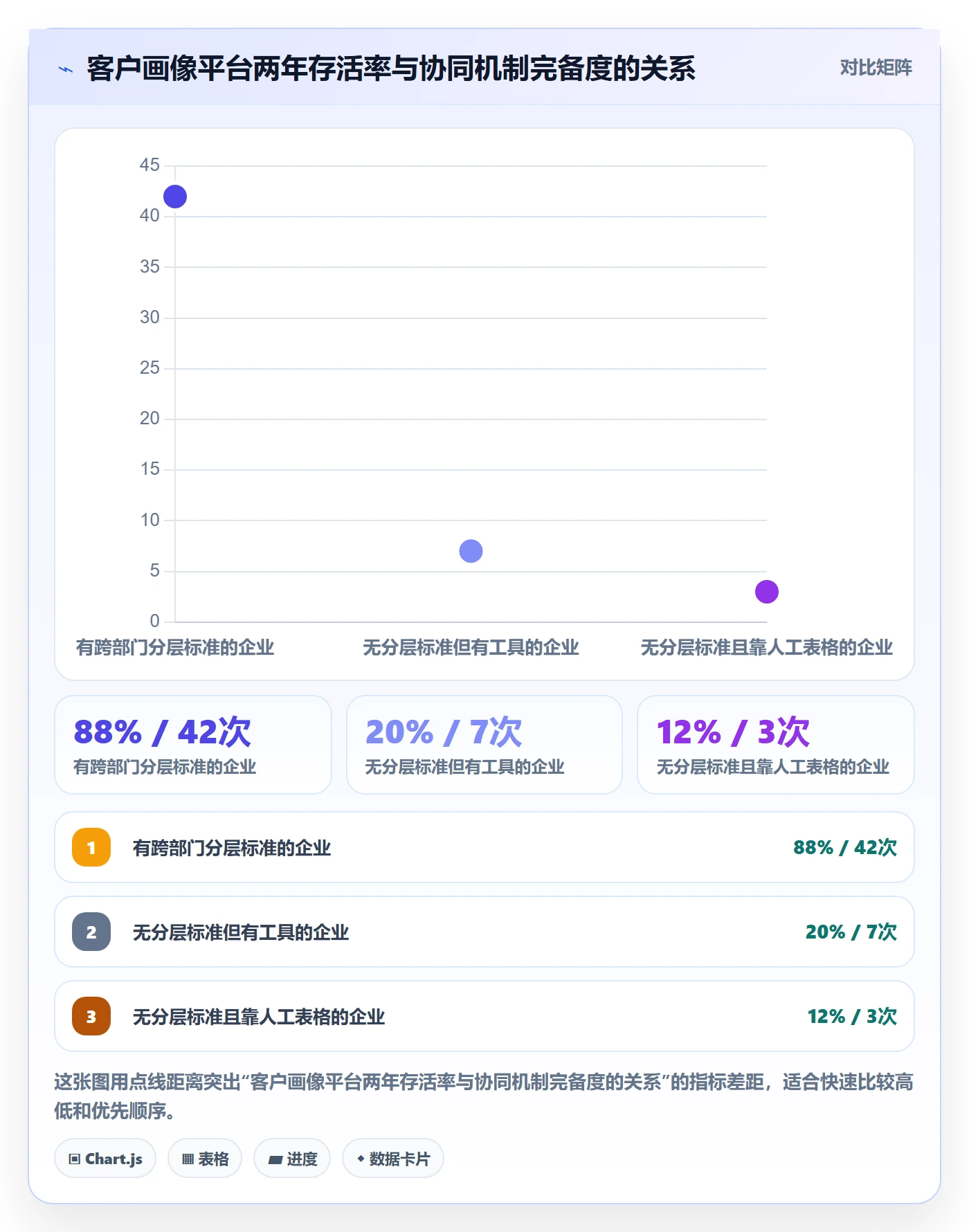Click the Chart.js tag

(105, 1158)
